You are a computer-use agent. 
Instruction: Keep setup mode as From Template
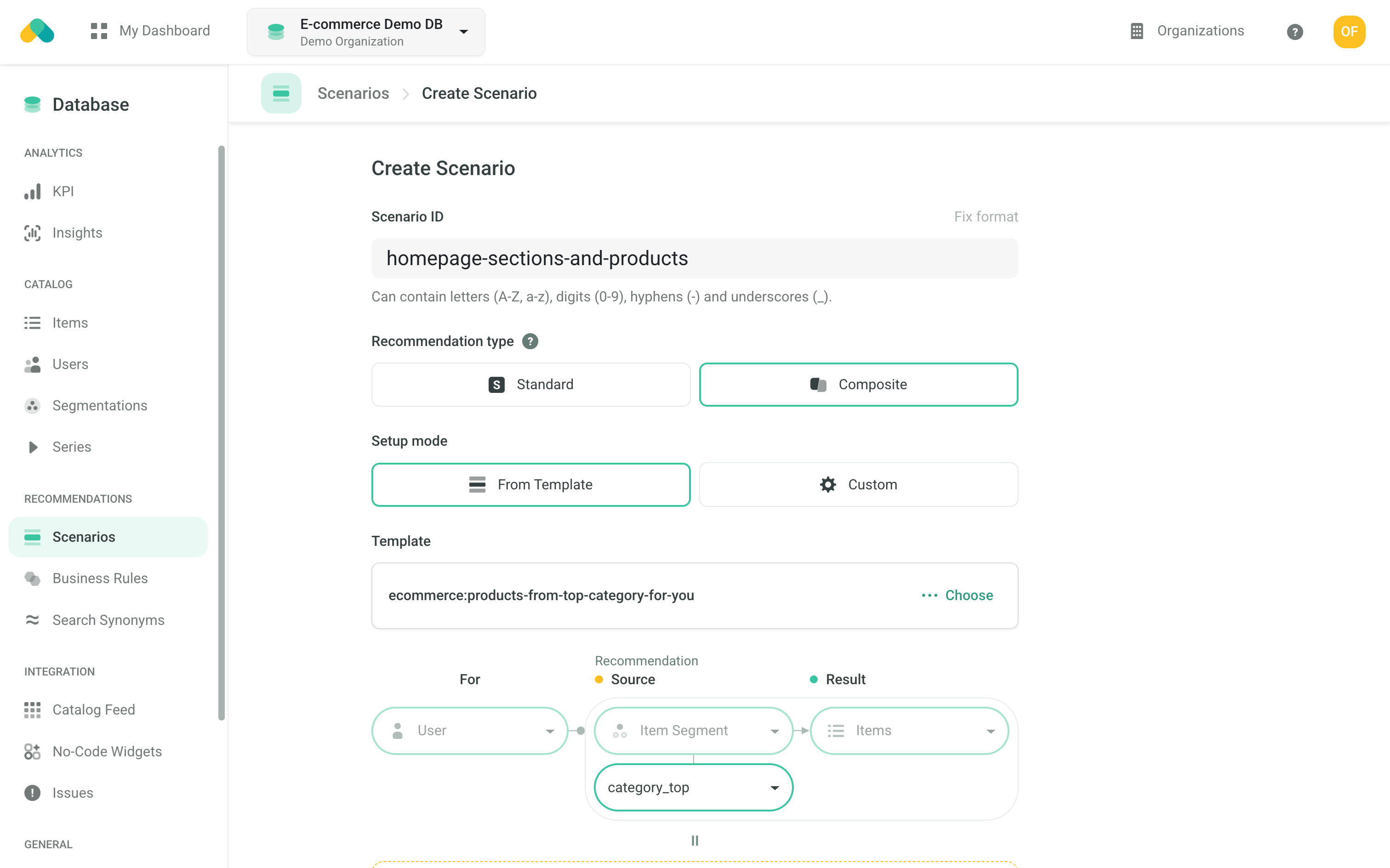click(530, 484)
